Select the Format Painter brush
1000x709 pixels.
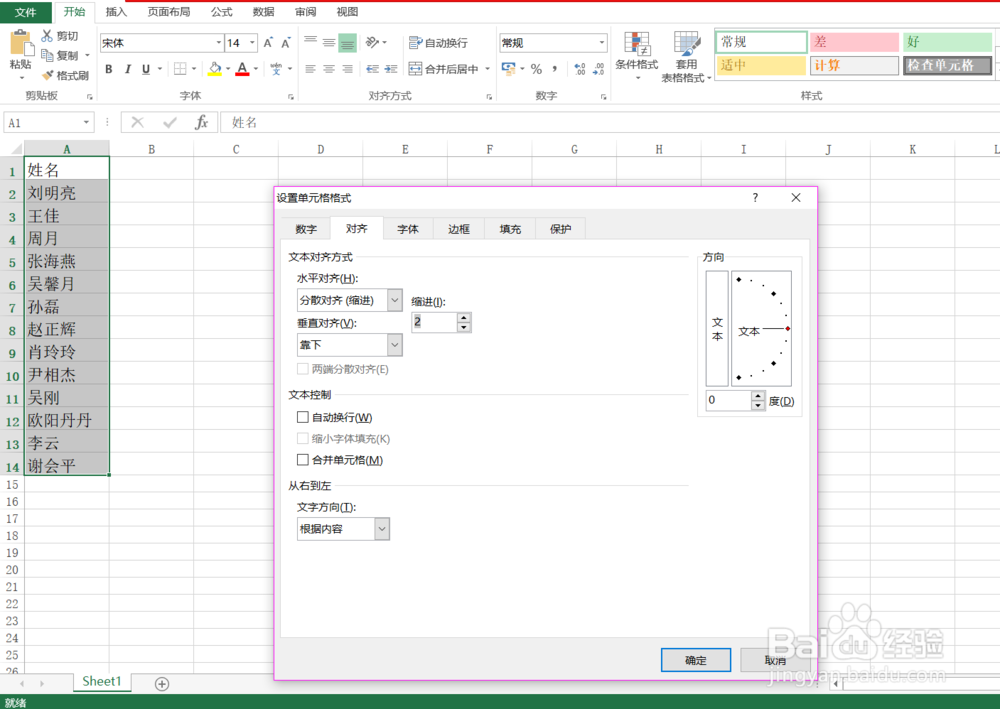click(x=47, y=75)
